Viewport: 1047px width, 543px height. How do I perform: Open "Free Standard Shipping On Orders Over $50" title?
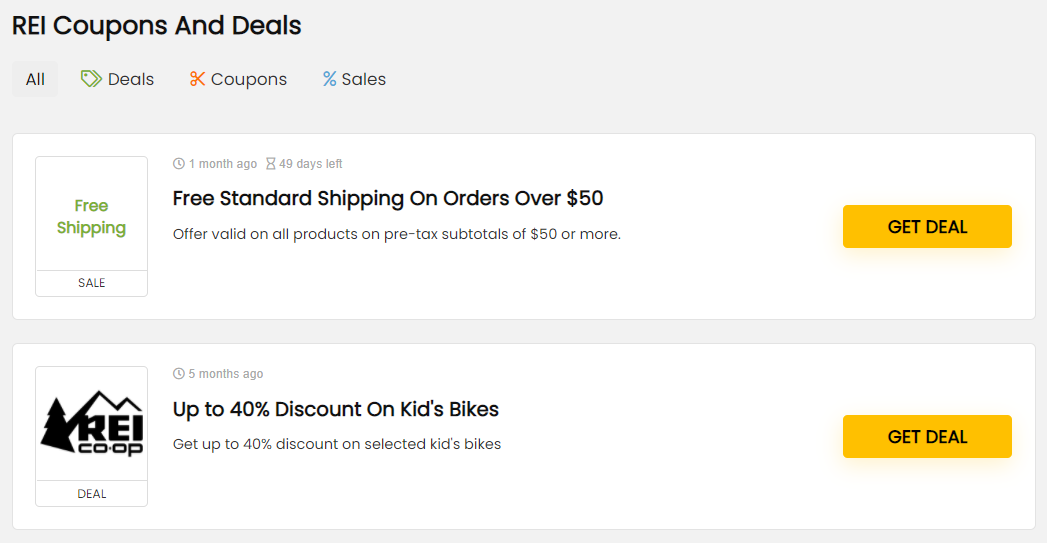[x=388, y=198]
